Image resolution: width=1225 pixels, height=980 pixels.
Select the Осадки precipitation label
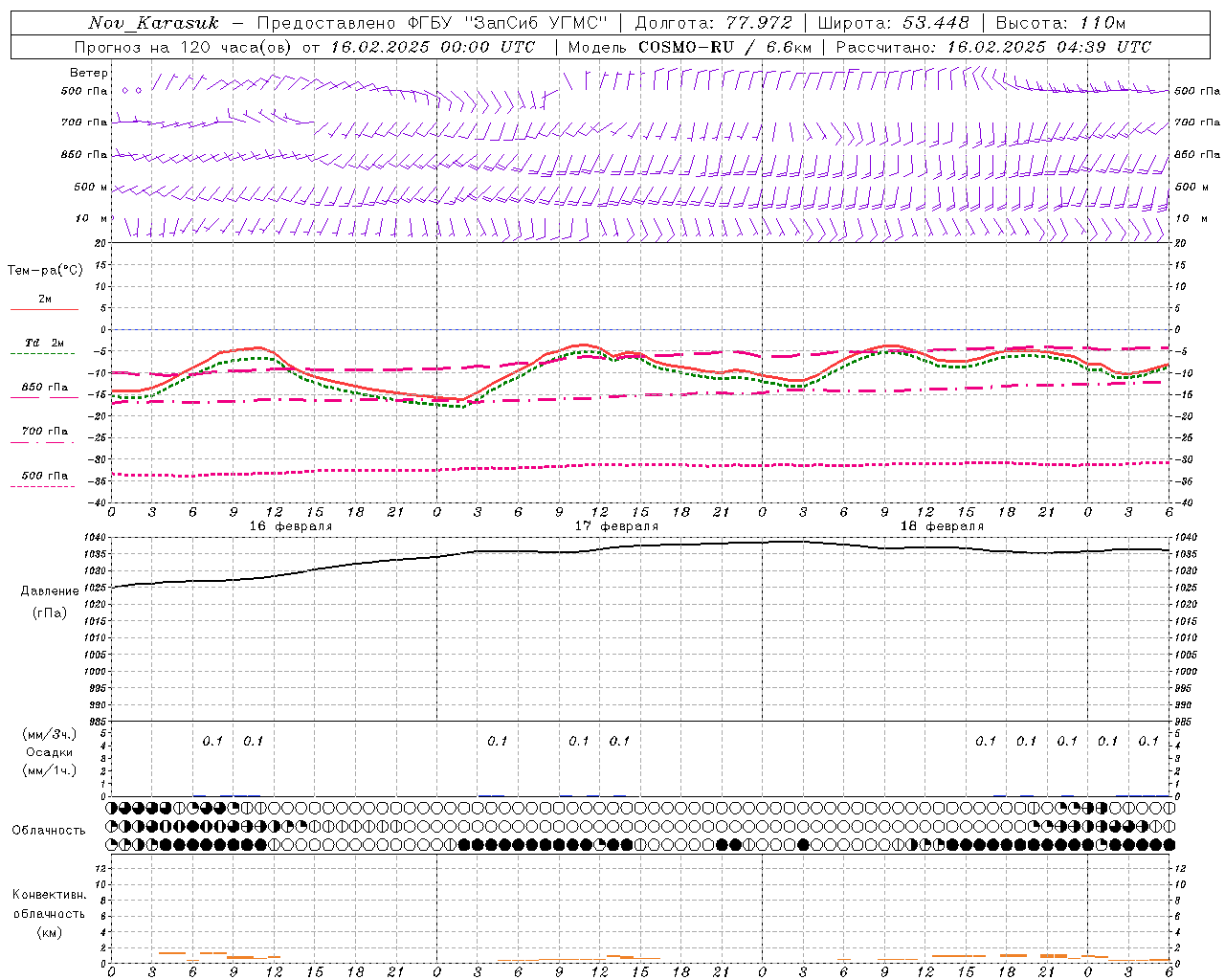pyautogui.click(x=50, y=752)
